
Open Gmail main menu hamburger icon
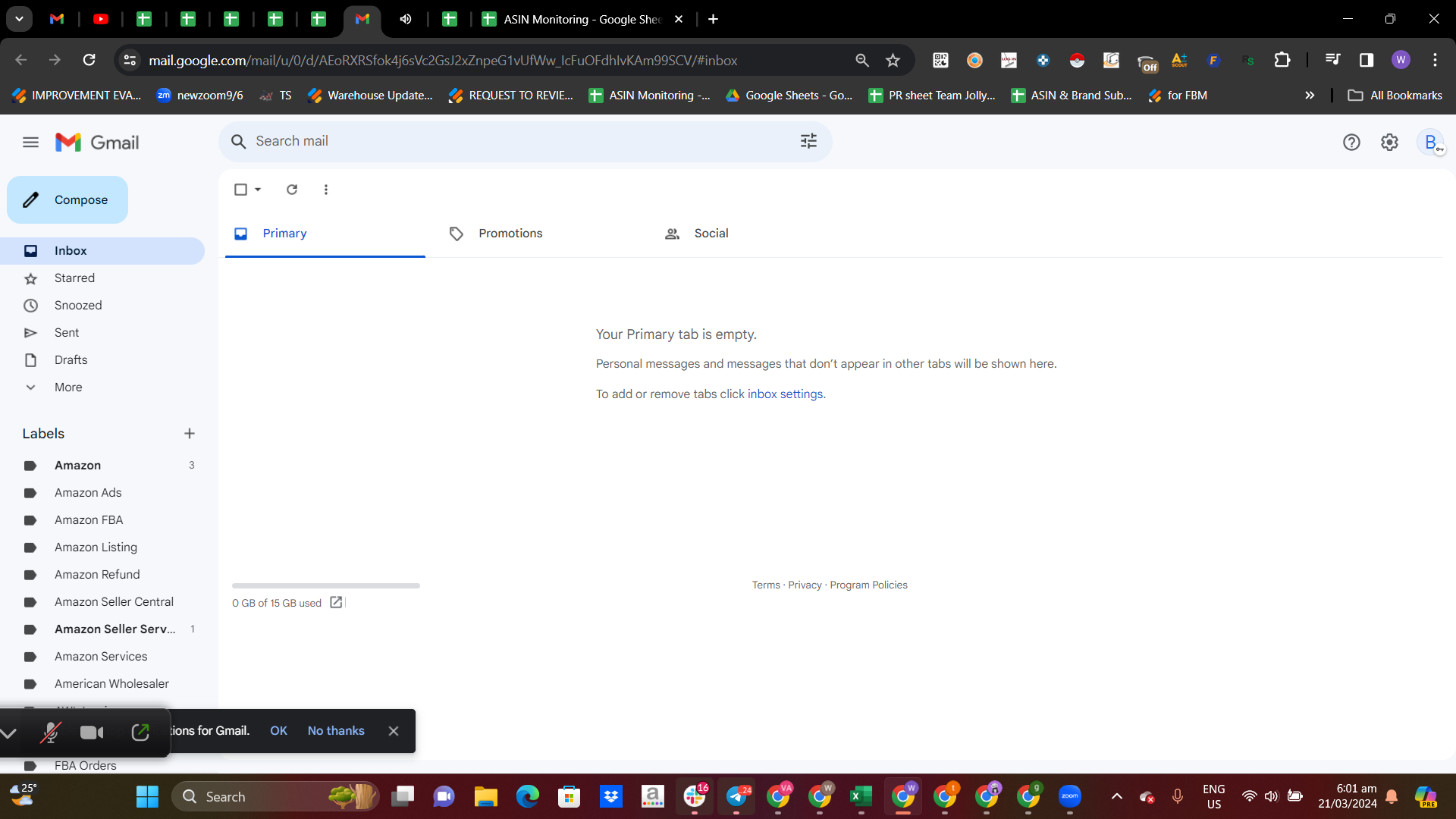click(30, 142)
